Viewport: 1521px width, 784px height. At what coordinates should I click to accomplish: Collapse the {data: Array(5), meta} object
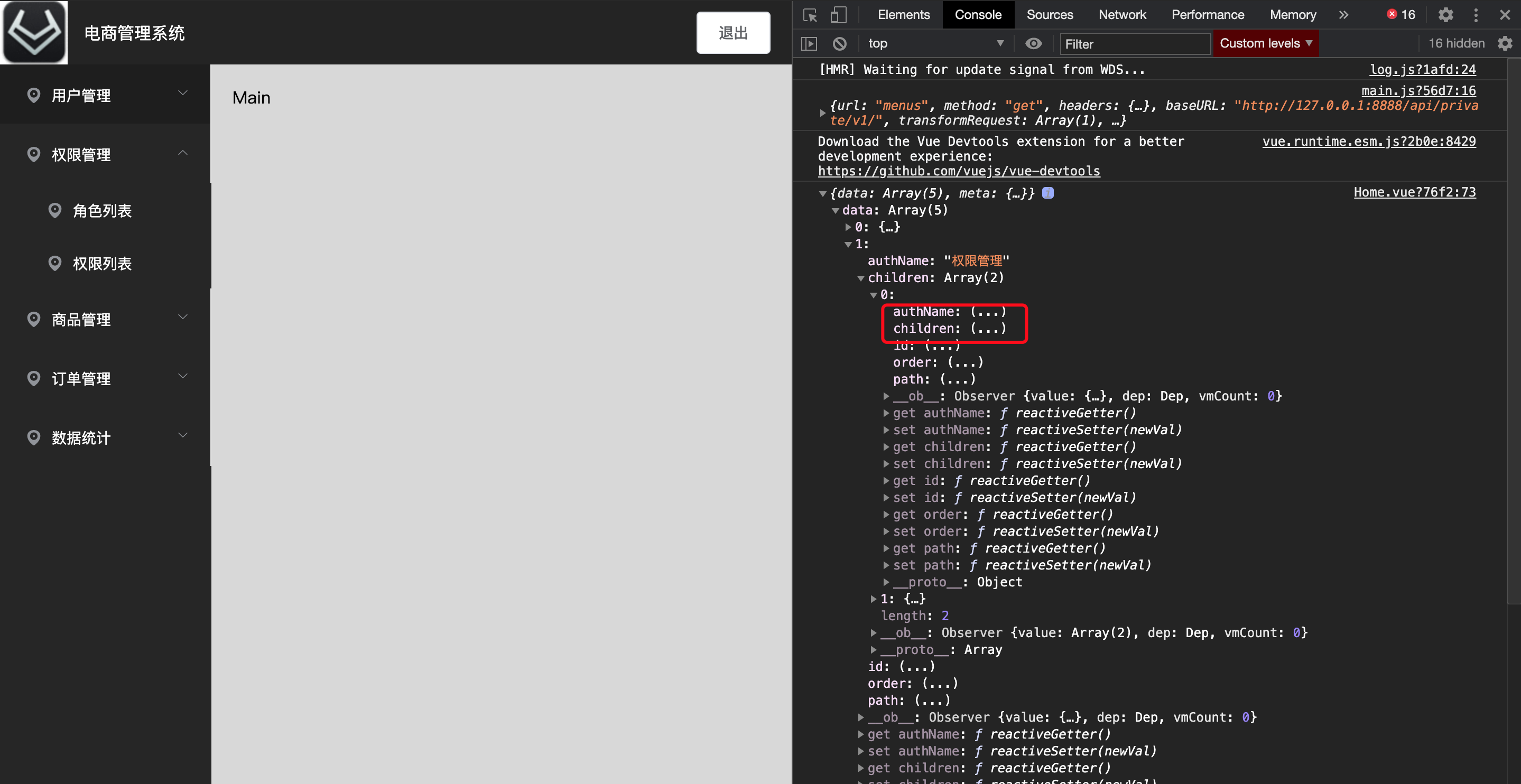[x=822, y=194]
